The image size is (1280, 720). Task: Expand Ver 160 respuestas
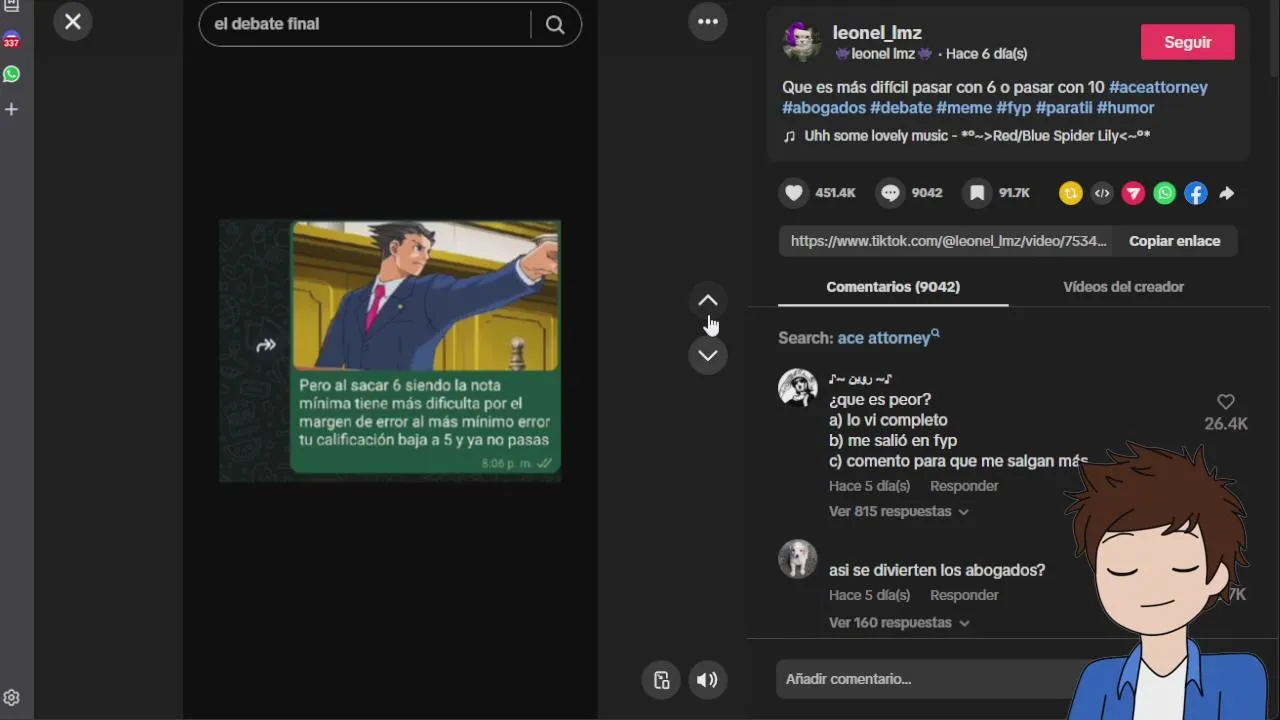click(x=898, y=622)
